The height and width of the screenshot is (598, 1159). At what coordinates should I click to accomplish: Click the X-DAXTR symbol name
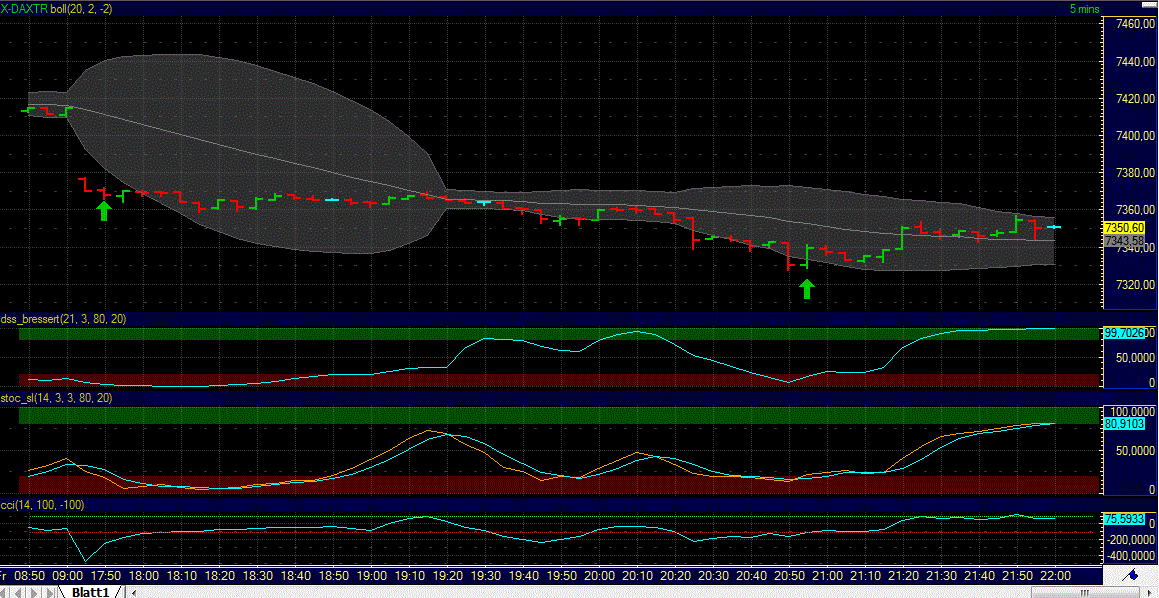coord(25,8)
